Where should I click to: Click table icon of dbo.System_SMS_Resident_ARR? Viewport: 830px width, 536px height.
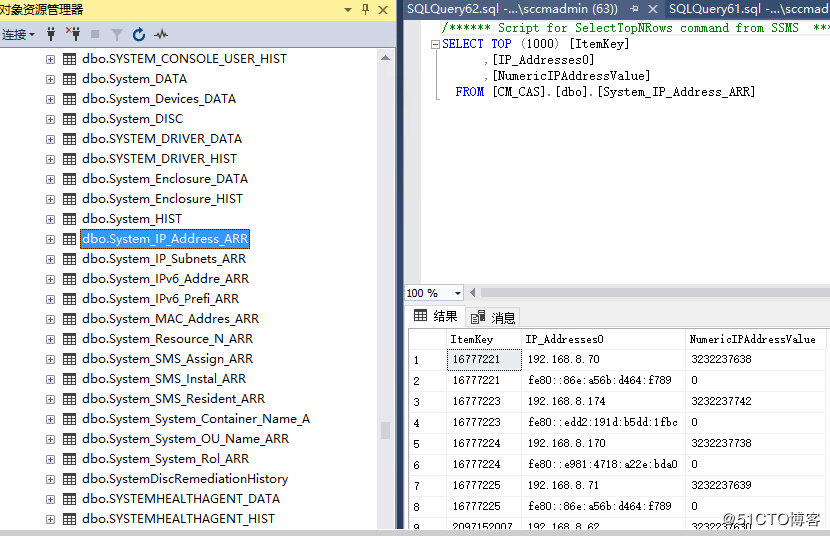point(69,399)
